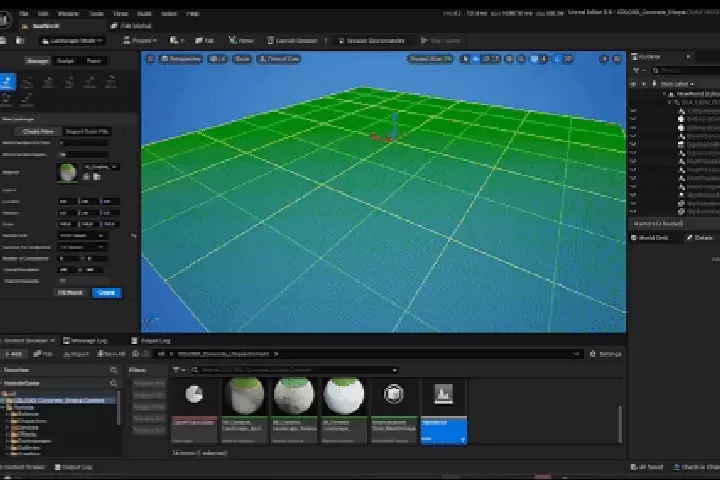Open the Section Size dropdown
The height and width of the screenshot is (480, 720).
82,235
